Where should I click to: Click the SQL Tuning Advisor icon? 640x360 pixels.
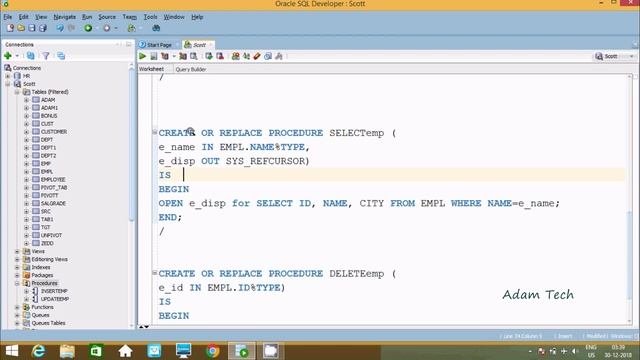click(x=194, y=56)
